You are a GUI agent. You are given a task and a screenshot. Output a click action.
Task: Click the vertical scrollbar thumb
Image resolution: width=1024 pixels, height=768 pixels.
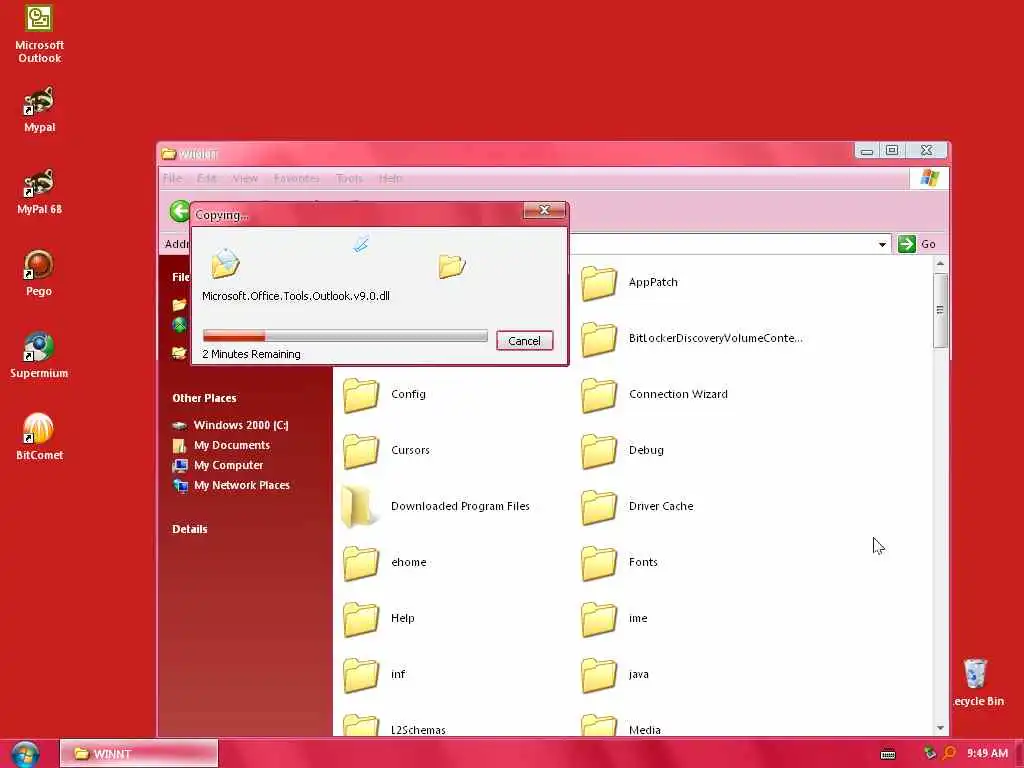[940, 311]
